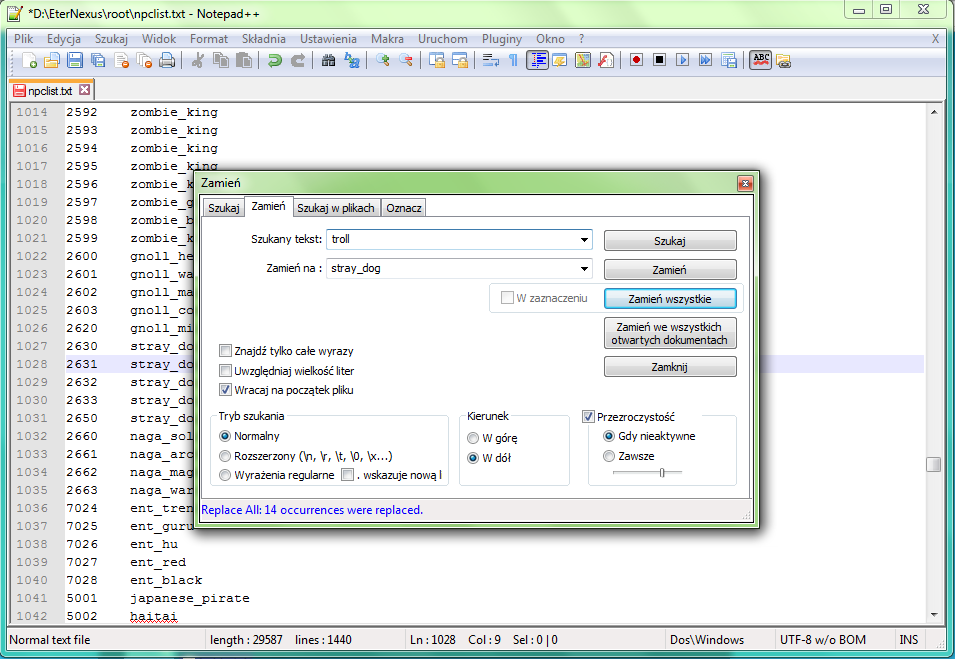Viewport: 955px width, 659px height.
Task: Close the npclist.txt tab with red X
Action: (85, 90)
